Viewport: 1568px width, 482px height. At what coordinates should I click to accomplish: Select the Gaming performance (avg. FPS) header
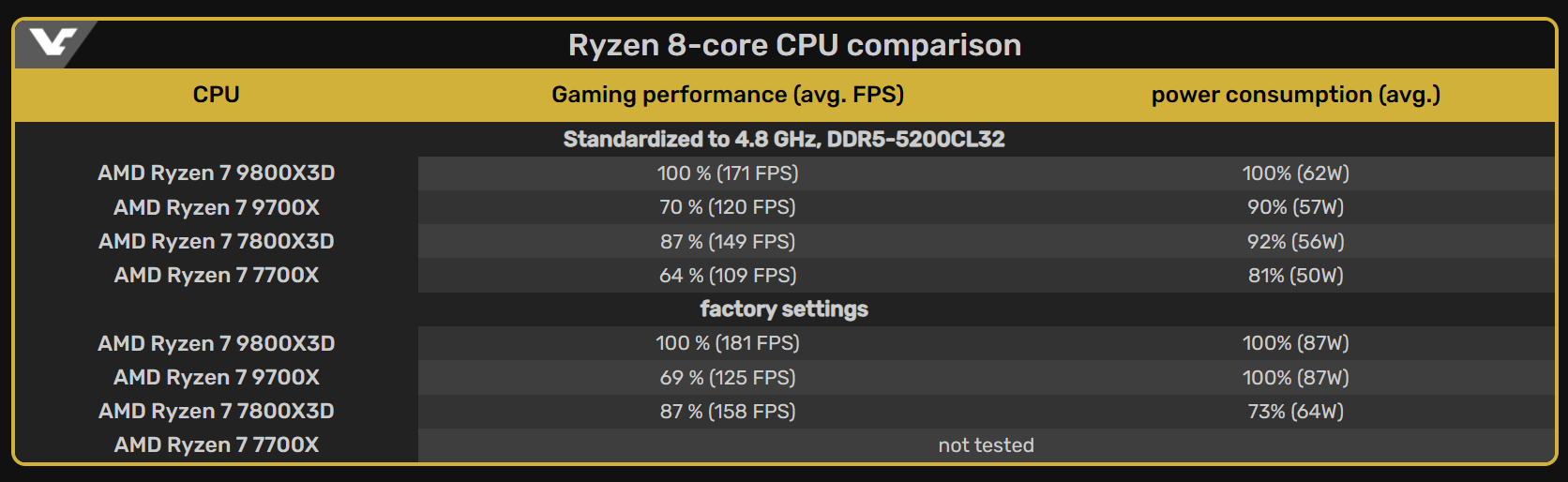(x=728, y=95)
